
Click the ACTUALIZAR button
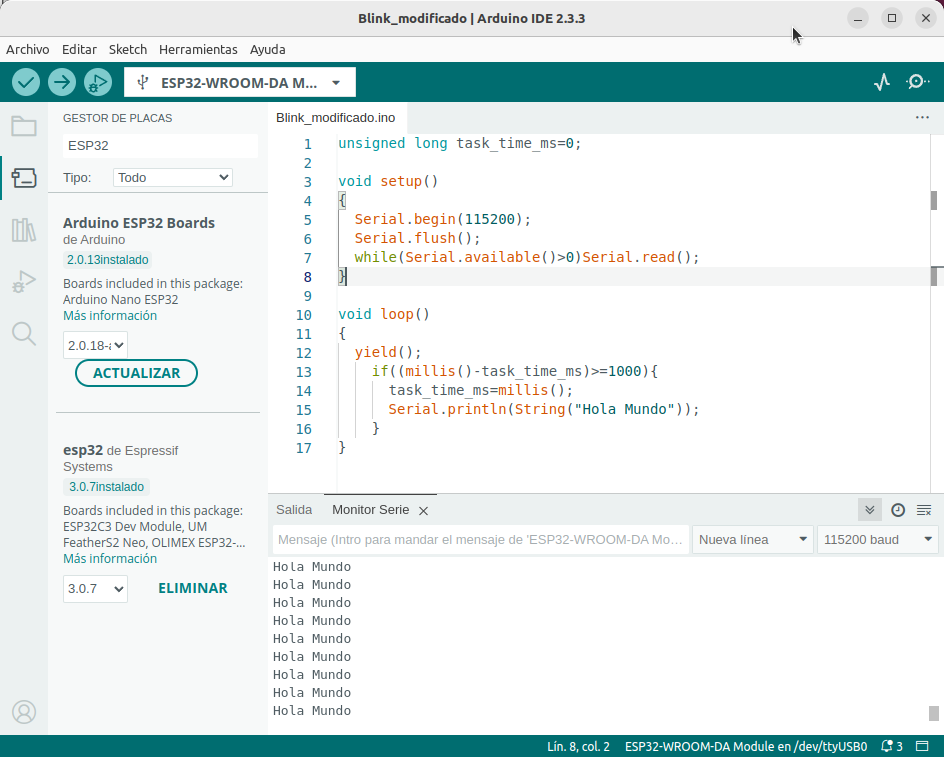pos(136,373)
